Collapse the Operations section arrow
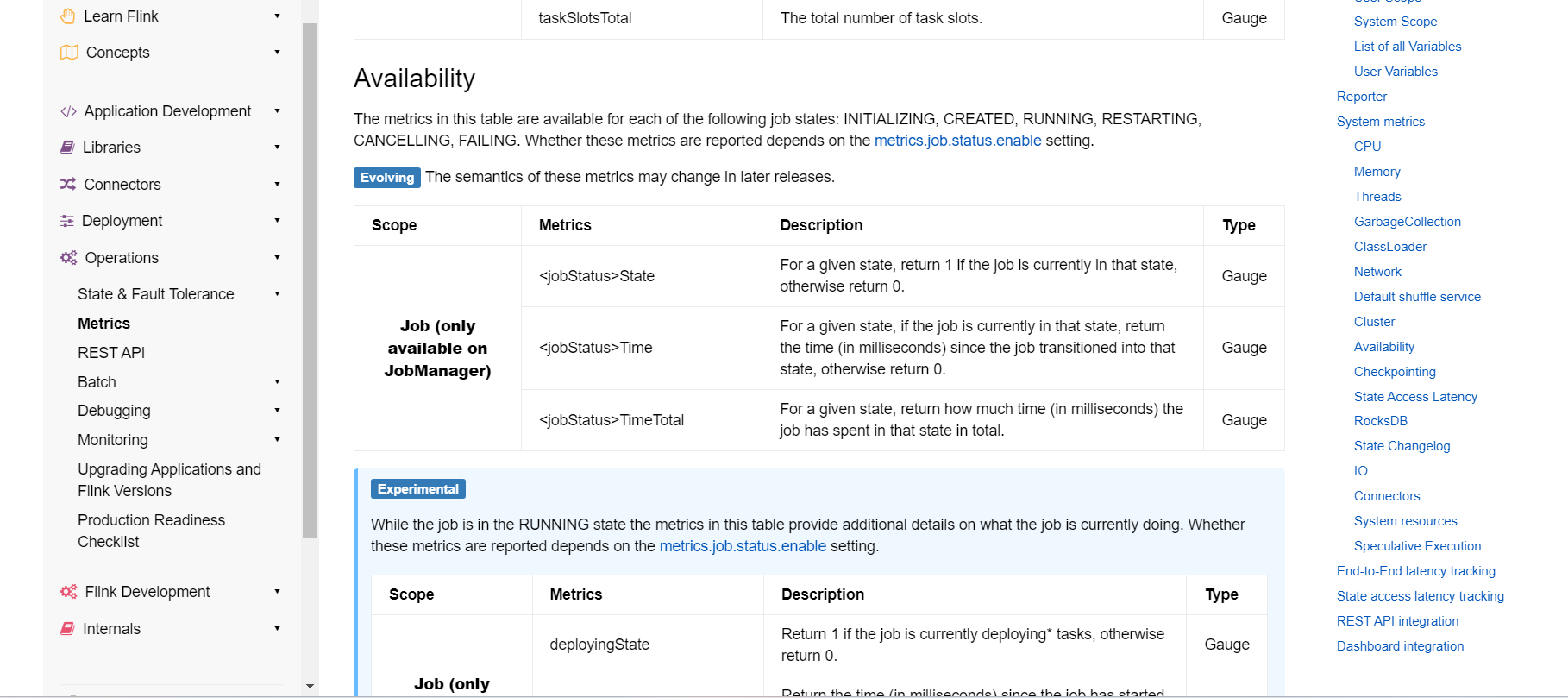This screenshot has width=1568, height=698. (277, 258)
